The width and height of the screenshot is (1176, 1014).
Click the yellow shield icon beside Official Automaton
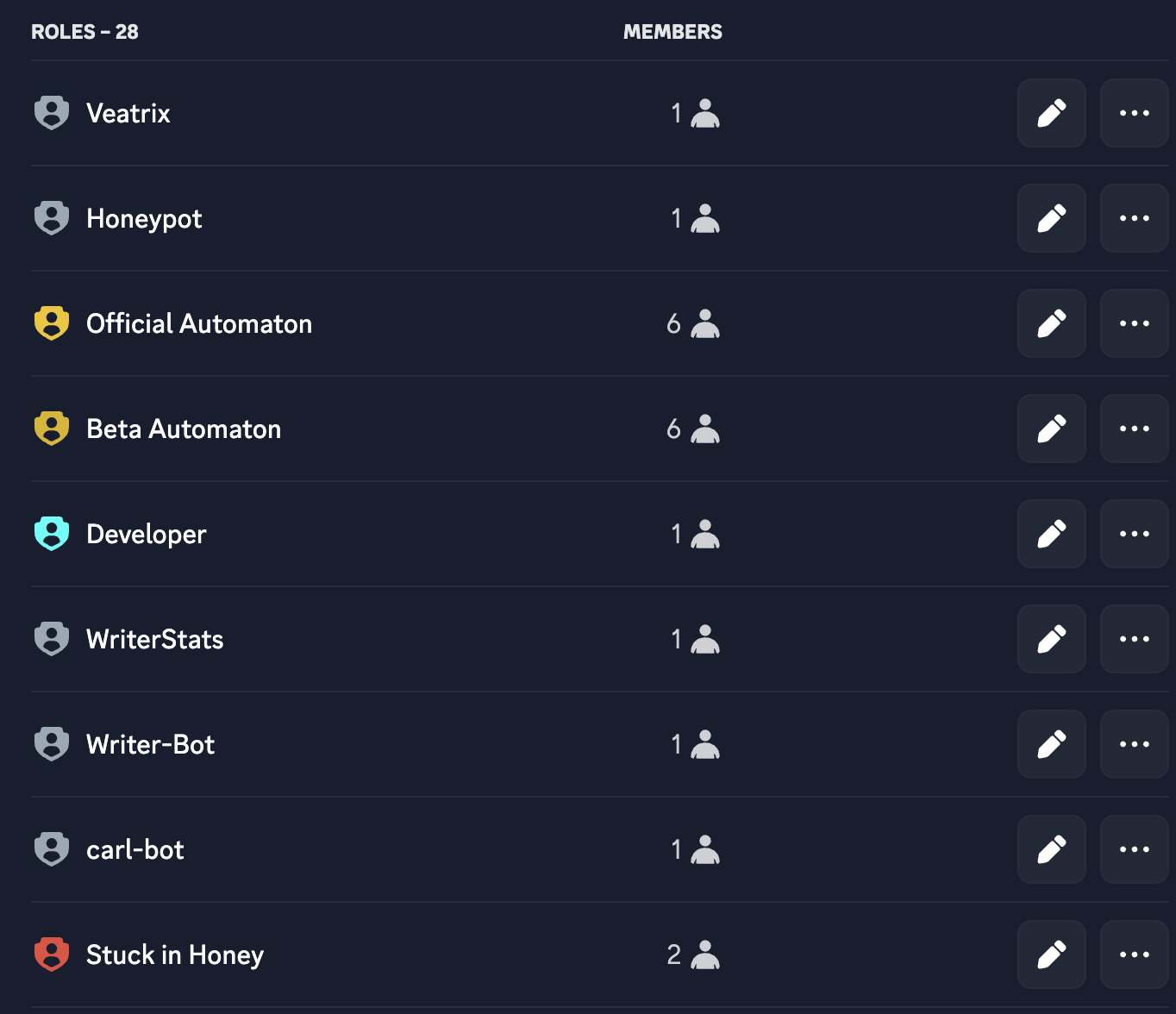pos(52,323)
